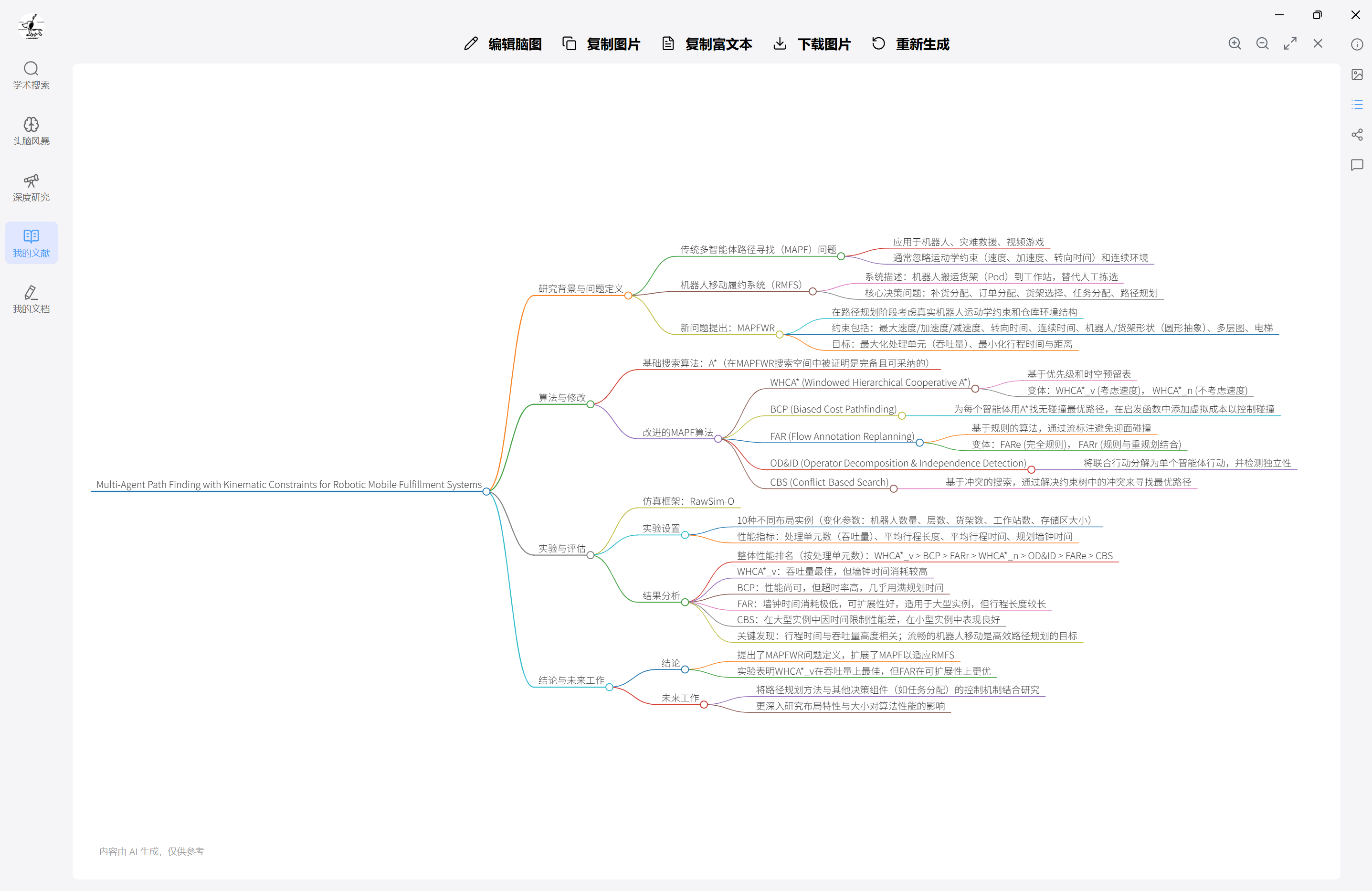Viewport: 1372px width, 891px height.
Task: Go to 我的文档 in sidebar
Action: click(x=31, y=299)
